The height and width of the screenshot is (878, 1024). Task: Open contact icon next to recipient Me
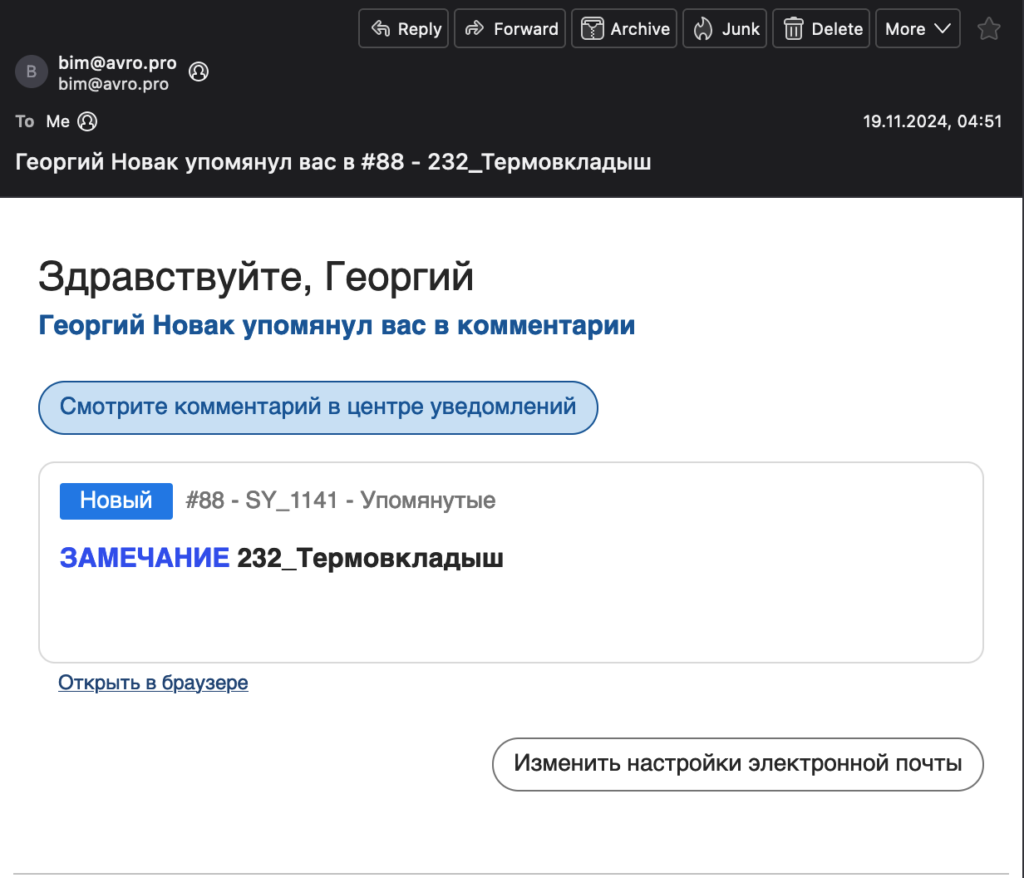click(x=88, y=122)
